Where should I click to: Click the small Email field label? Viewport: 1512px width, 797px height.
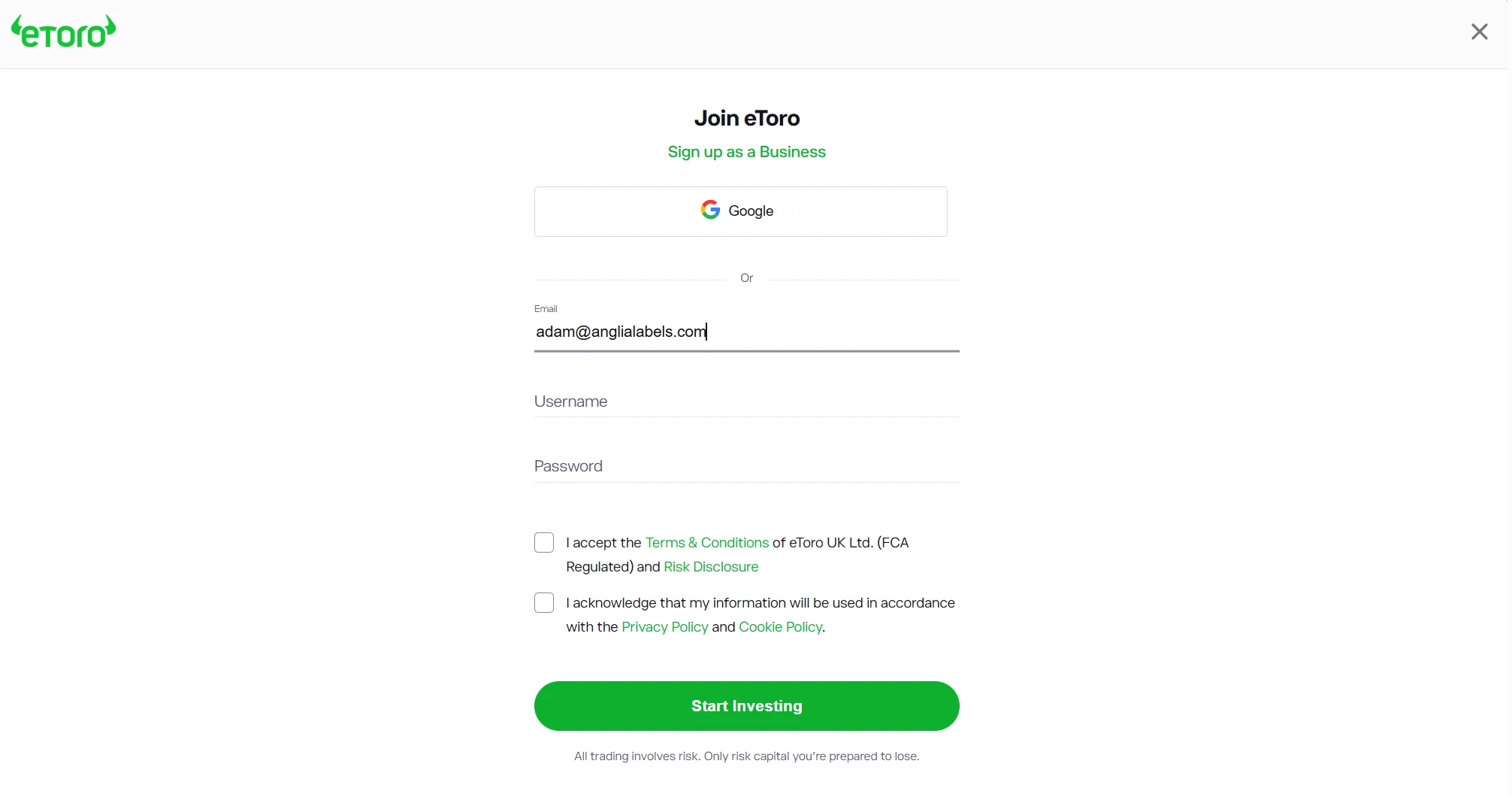pos(546,309)
